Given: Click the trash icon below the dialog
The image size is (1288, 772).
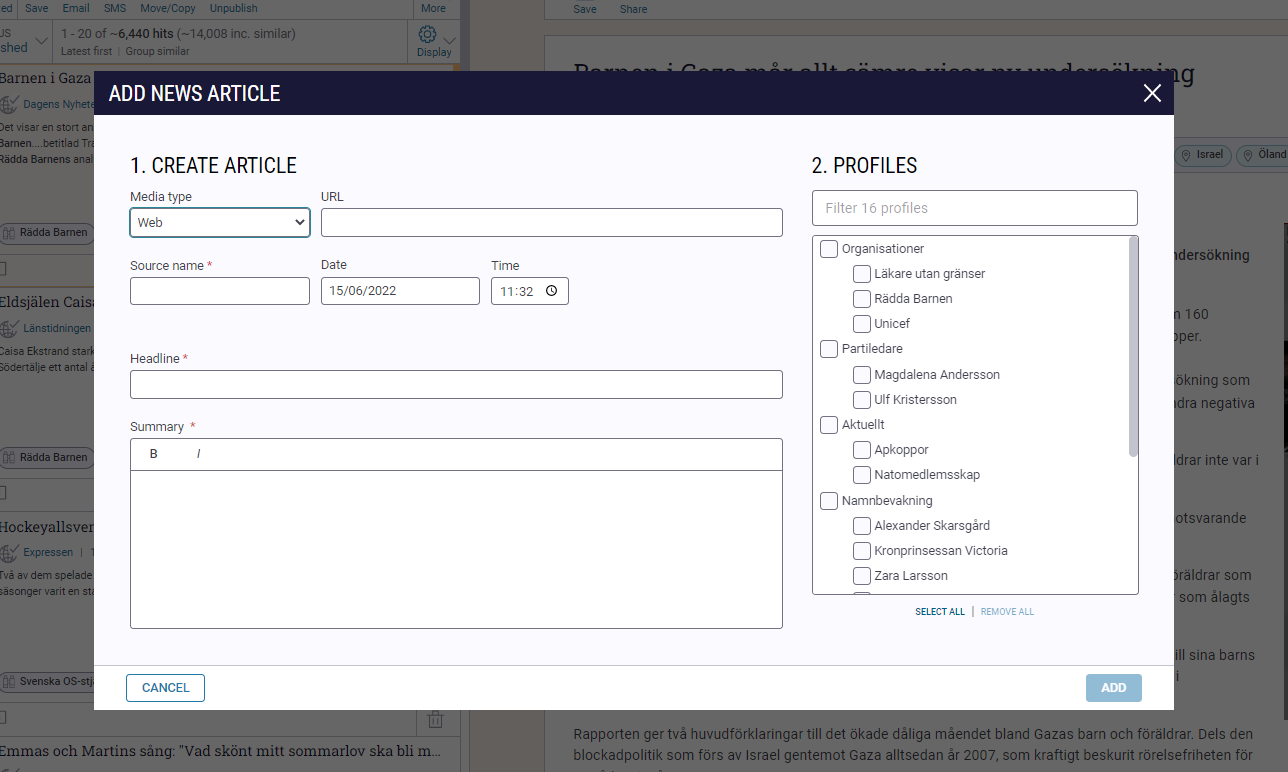Looking at the screenshot, I should point(435,719).
